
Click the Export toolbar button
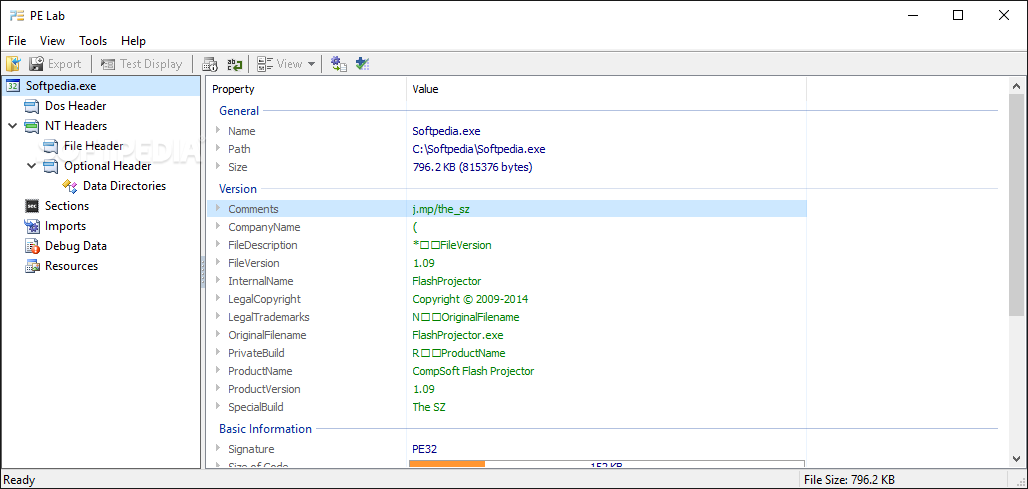coord(56,64)
